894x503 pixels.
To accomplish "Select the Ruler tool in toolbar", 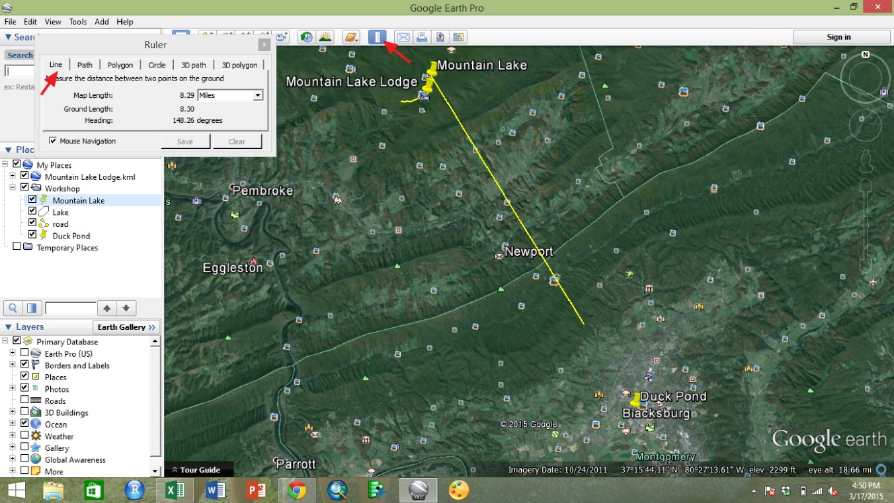I will 377,37.
